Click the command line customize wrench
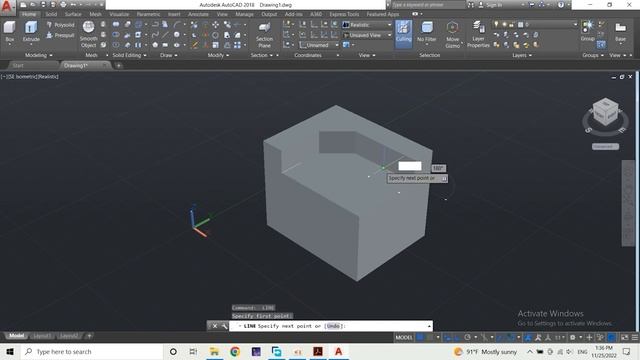The image size is (640, 360). (x=224, y=326)
